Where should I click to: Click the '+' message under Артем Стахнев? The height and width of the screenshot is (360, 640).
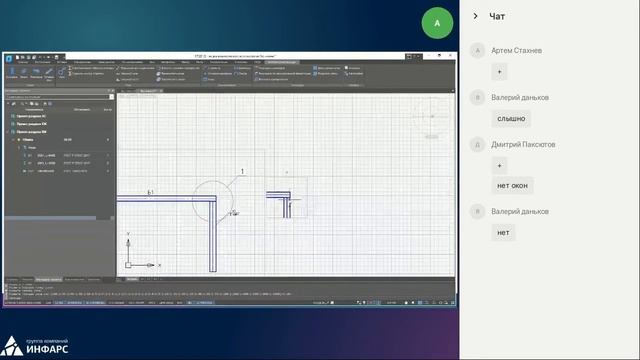tap(499, 72)
